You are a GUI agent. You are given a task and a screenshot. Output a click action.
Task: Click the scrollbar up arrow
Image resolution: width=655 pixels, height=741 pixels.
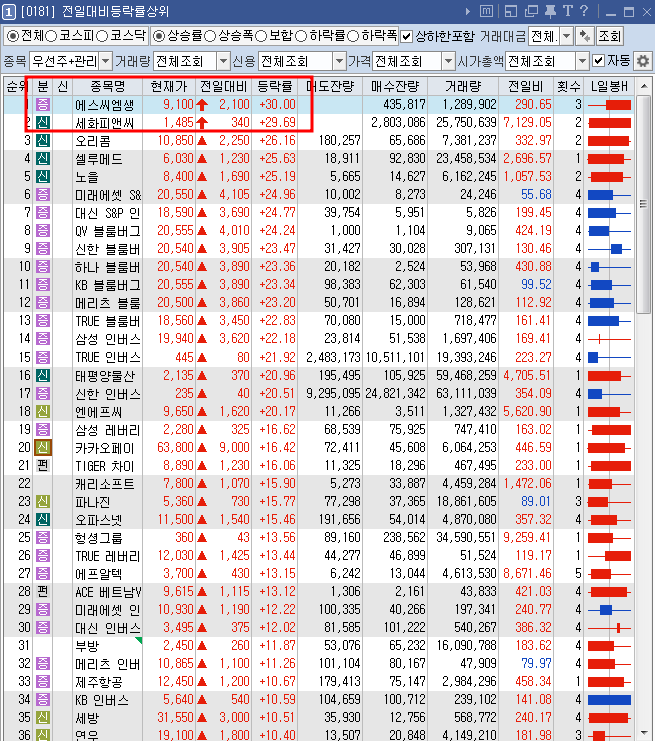point(643,86)
